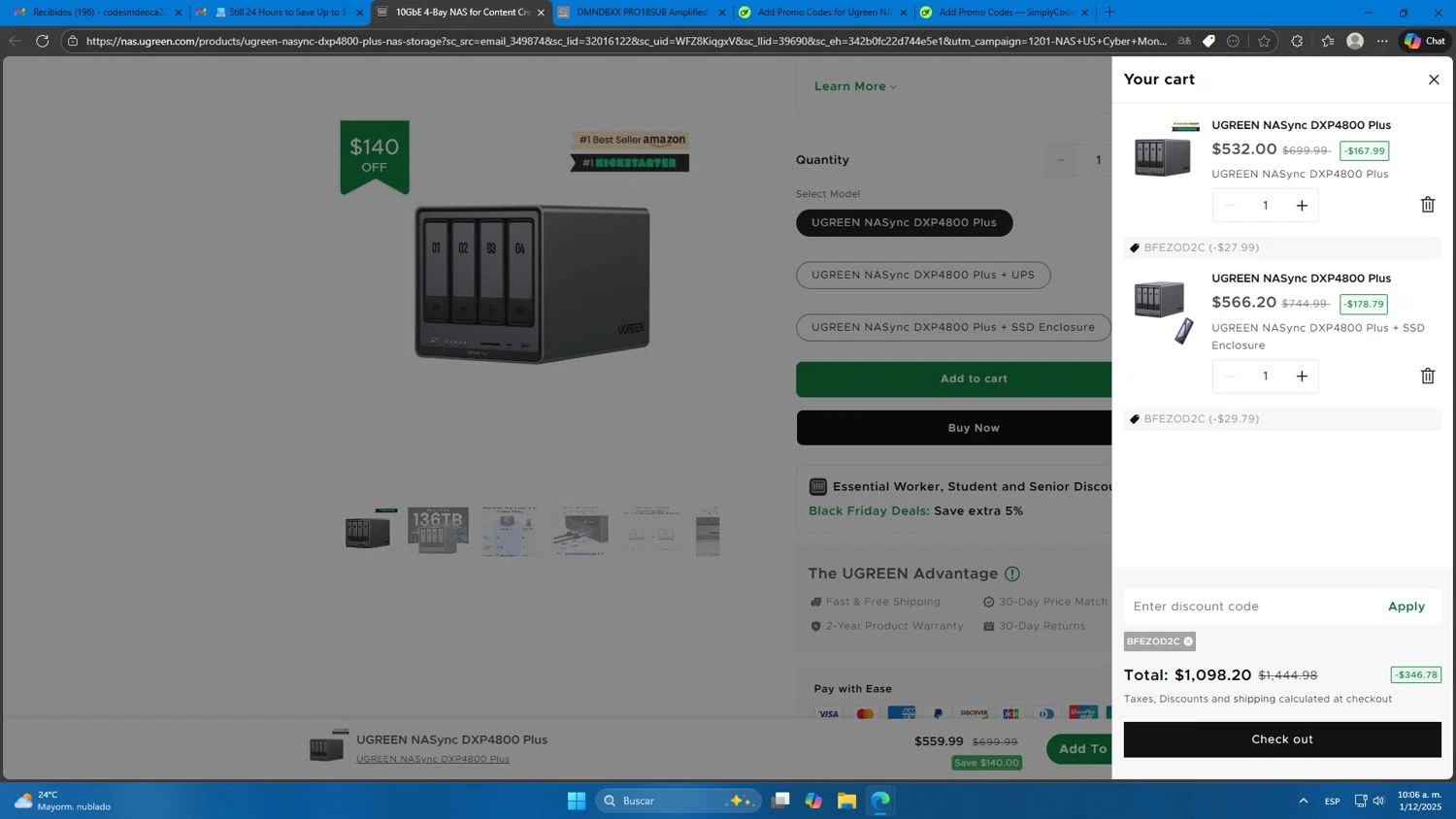Open the SSD Enclosure bundle cart thumbnail
The height and width of the screenshot is (819, 1456).
pyautogui.click(x=1163, y=312)
